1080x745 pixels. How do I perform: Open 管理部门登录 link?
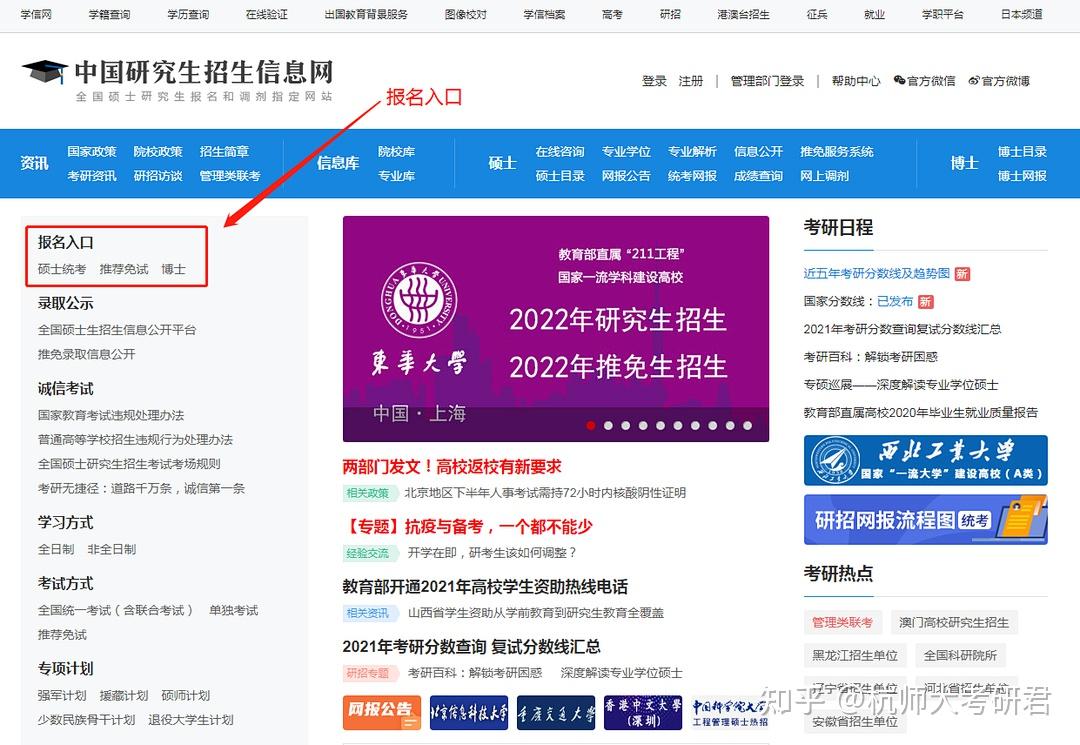(x=767, y=81)
